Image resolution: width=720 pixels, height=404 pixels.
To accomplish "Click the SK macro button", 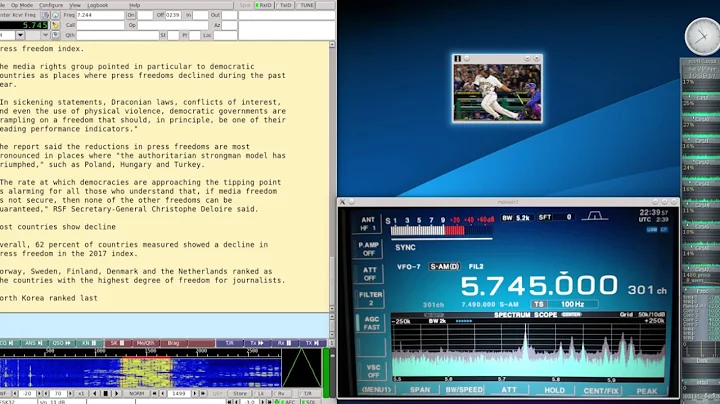I will [x=118, y=343].
